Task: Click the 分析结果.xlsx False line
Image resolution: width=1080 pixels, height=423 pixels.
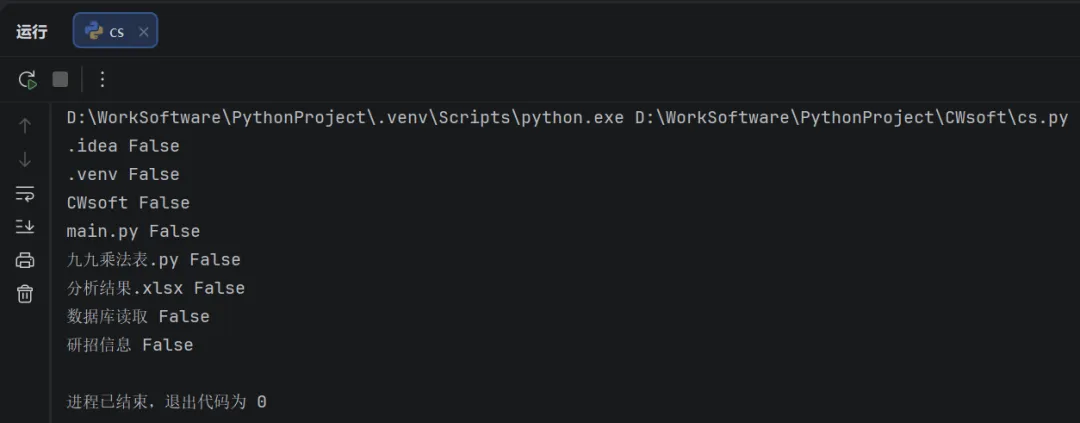Action: point(155,288)
